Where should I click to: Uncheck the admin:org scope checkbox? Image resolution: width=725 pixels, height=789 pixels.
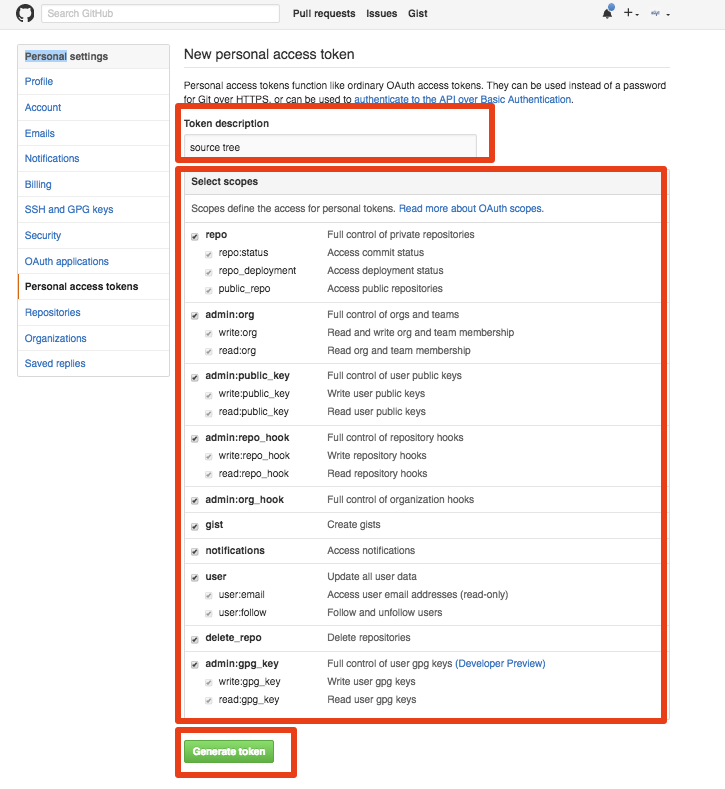click(195, 315)
